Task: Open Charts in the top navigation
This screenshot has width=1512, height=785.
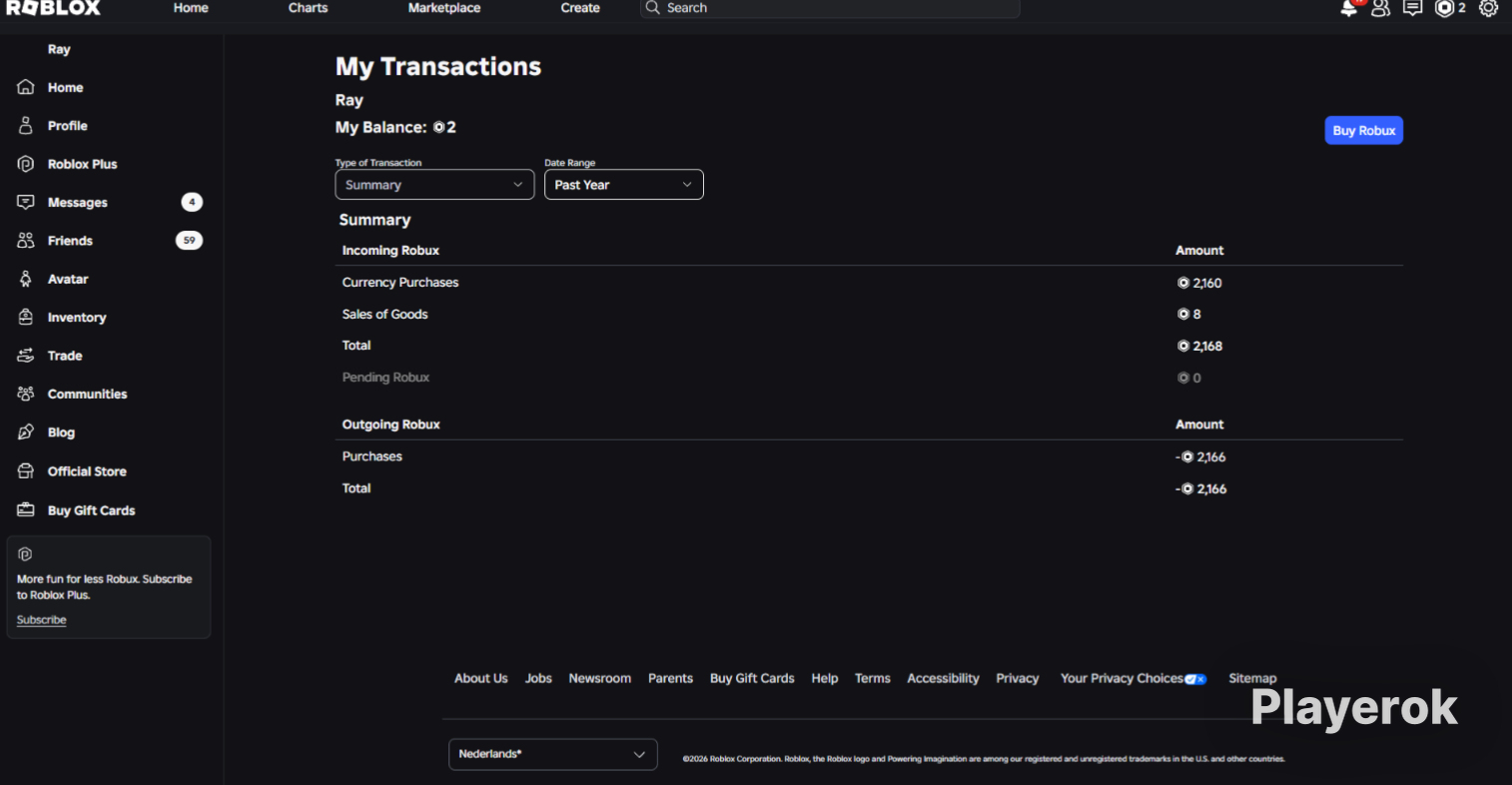Action: click(308, 8)
